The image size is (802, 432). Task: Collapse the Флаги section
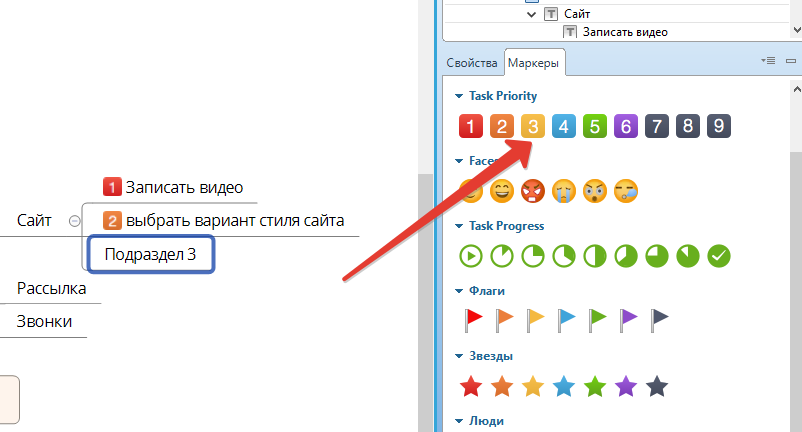(x=459, y=291)
